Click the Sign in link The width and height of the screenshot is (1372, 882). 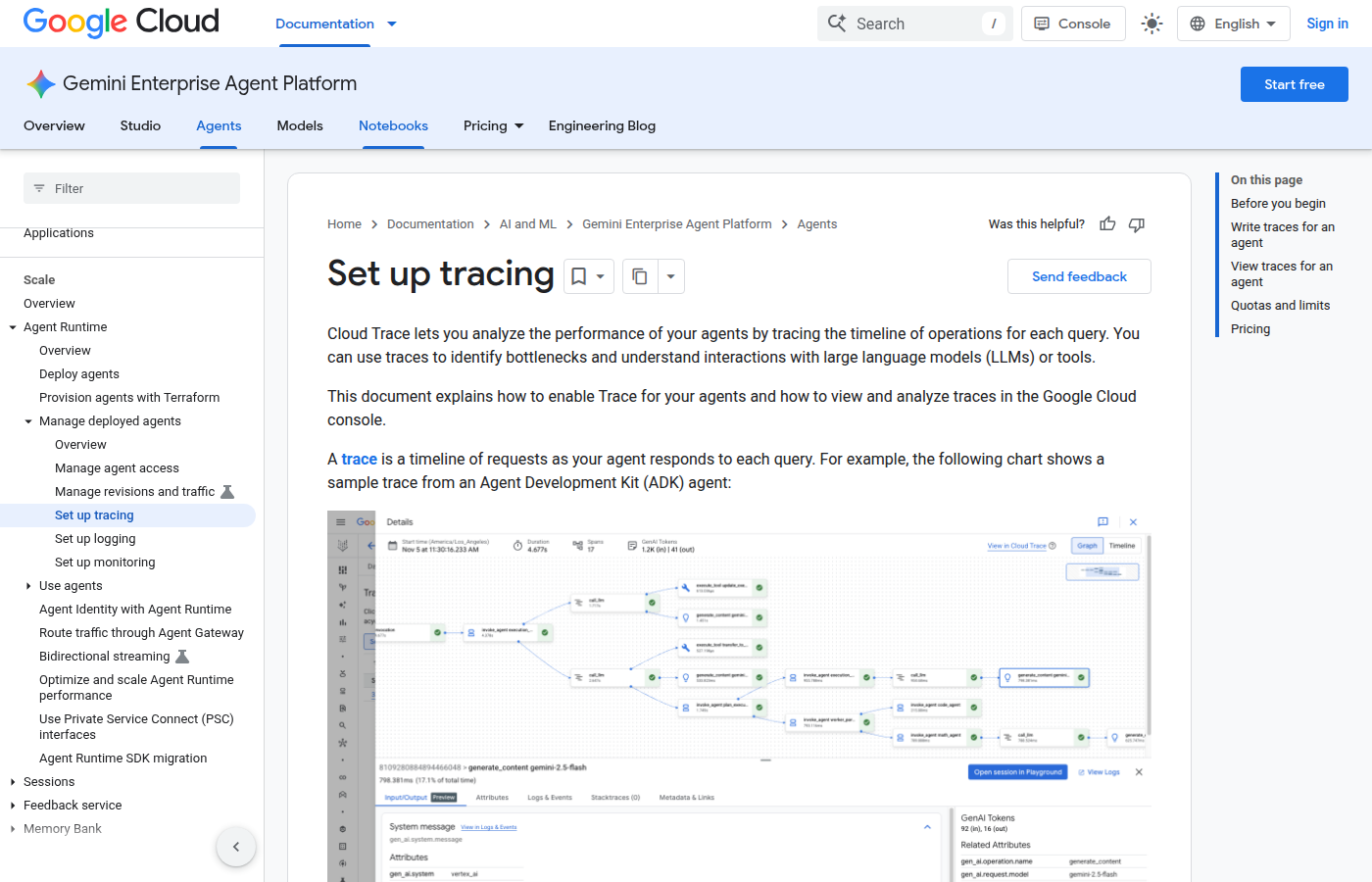tap(1327, 24)
